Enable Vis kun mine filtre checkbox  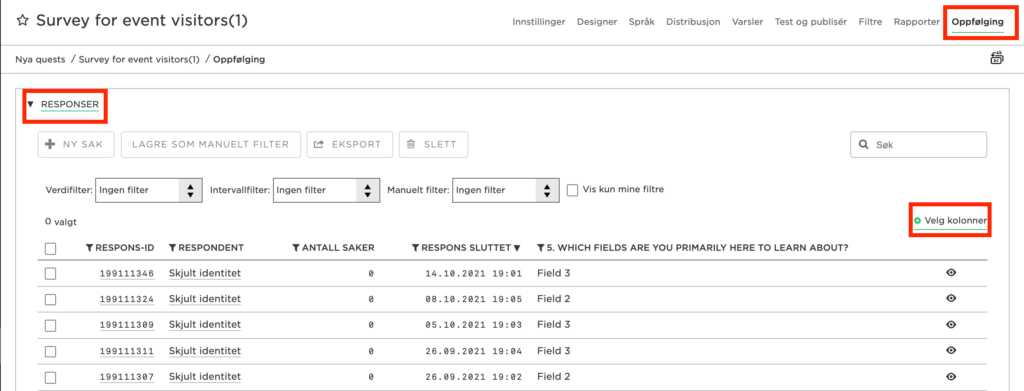point(573,190)
